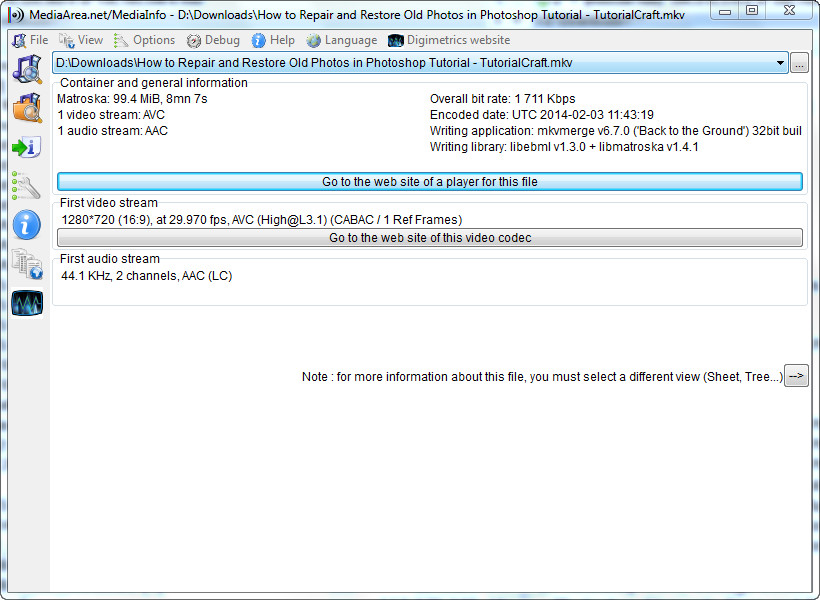820x600 pixels.
Task: Close the MediaInfo window
Action: [x=790, y=10]
